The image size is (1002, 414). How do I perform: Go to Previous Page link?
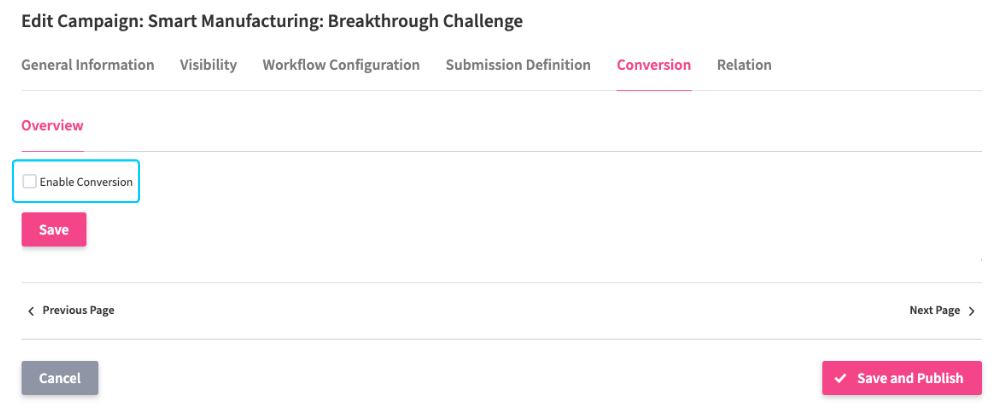click(x=78, y=311)
